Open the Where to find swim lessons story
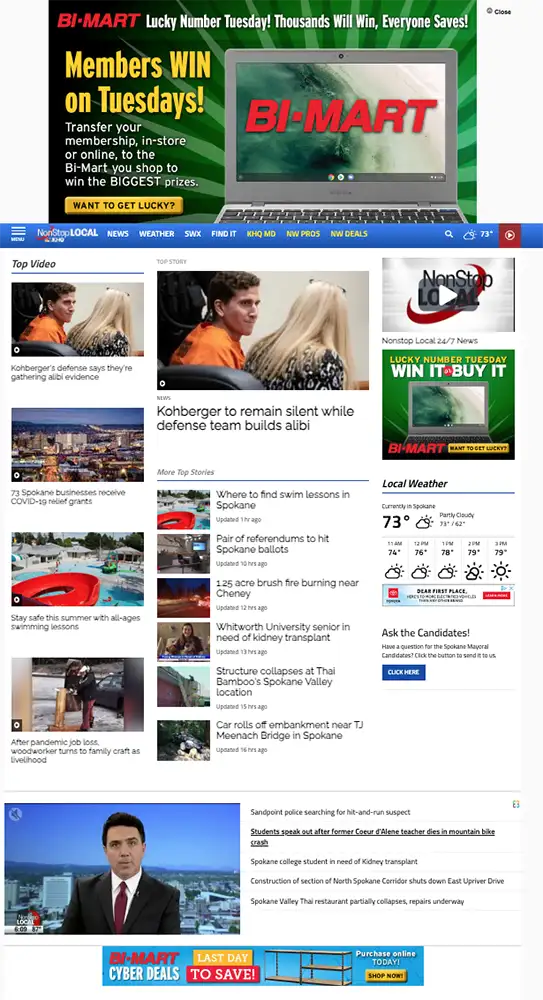Screen dimensions: 543x1000 click(x=283, y=499)
